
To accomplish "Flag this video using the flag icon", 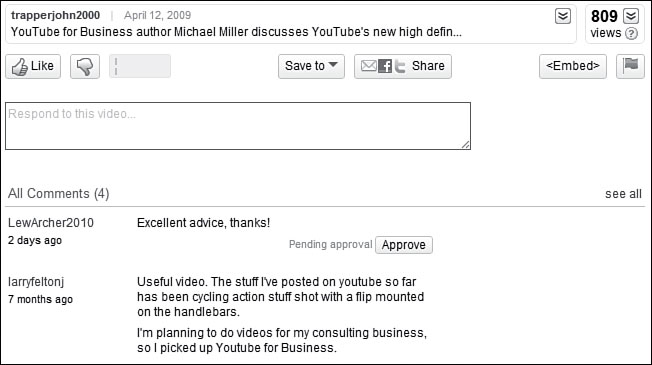I will [x=630, y=66].
